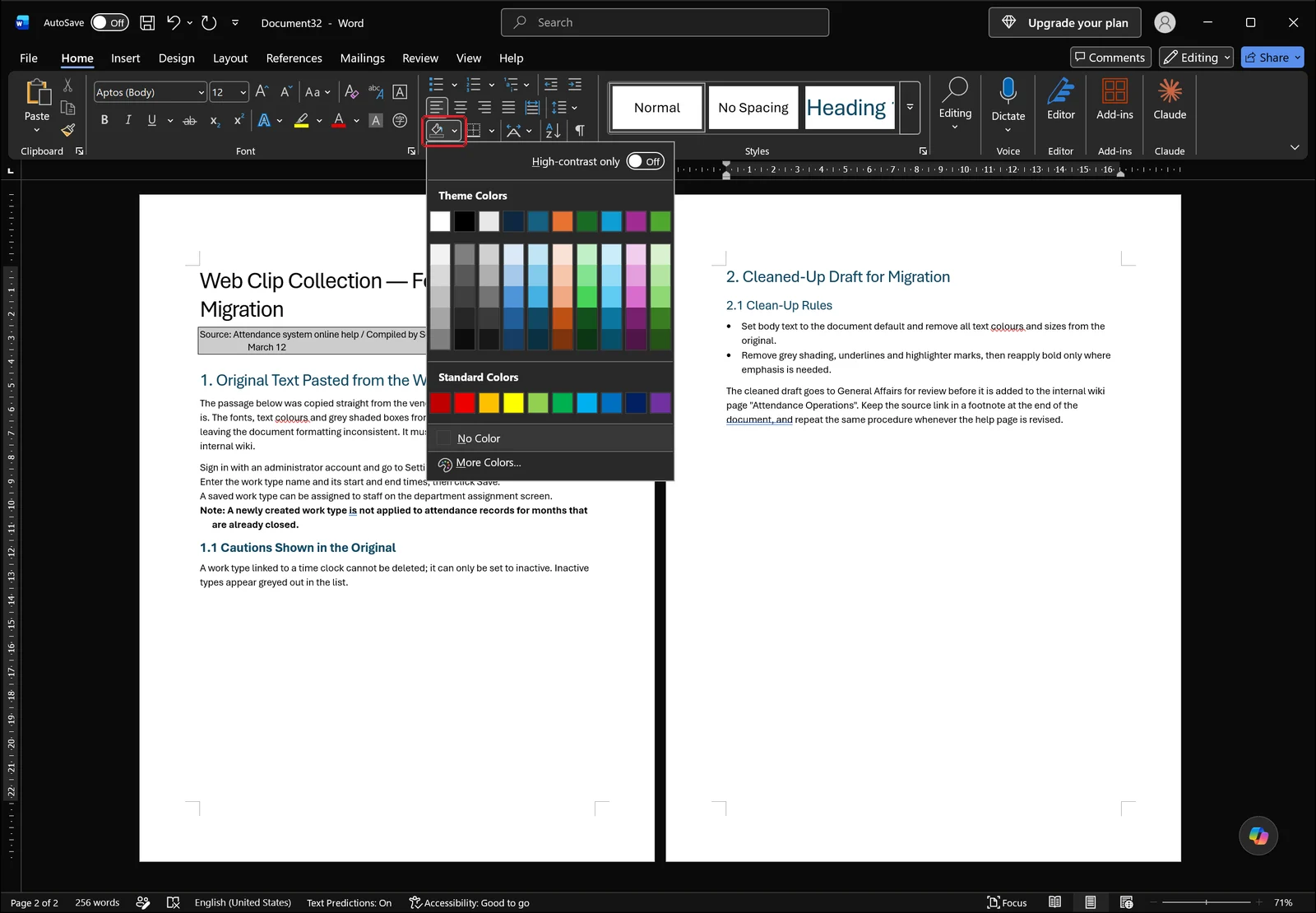Pick the yellow standard color swatch

pos(513,403)
